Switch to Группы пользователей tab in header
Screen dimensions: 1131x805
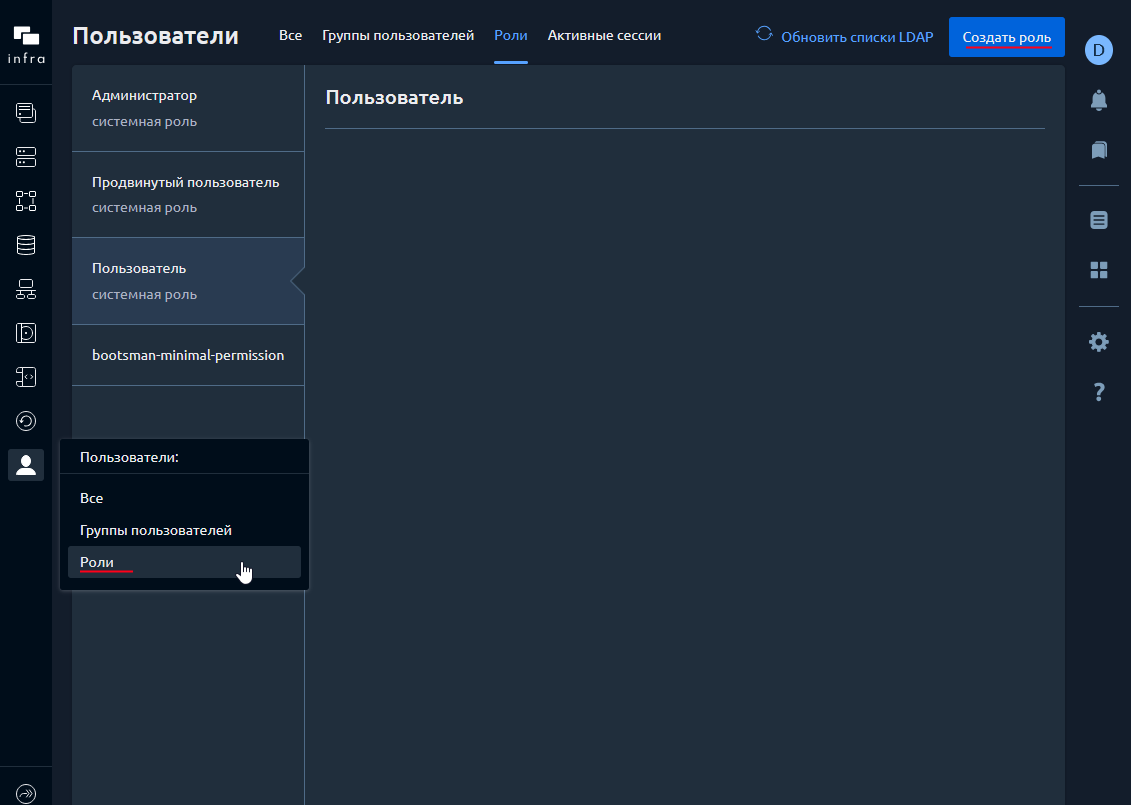(398, 35)
